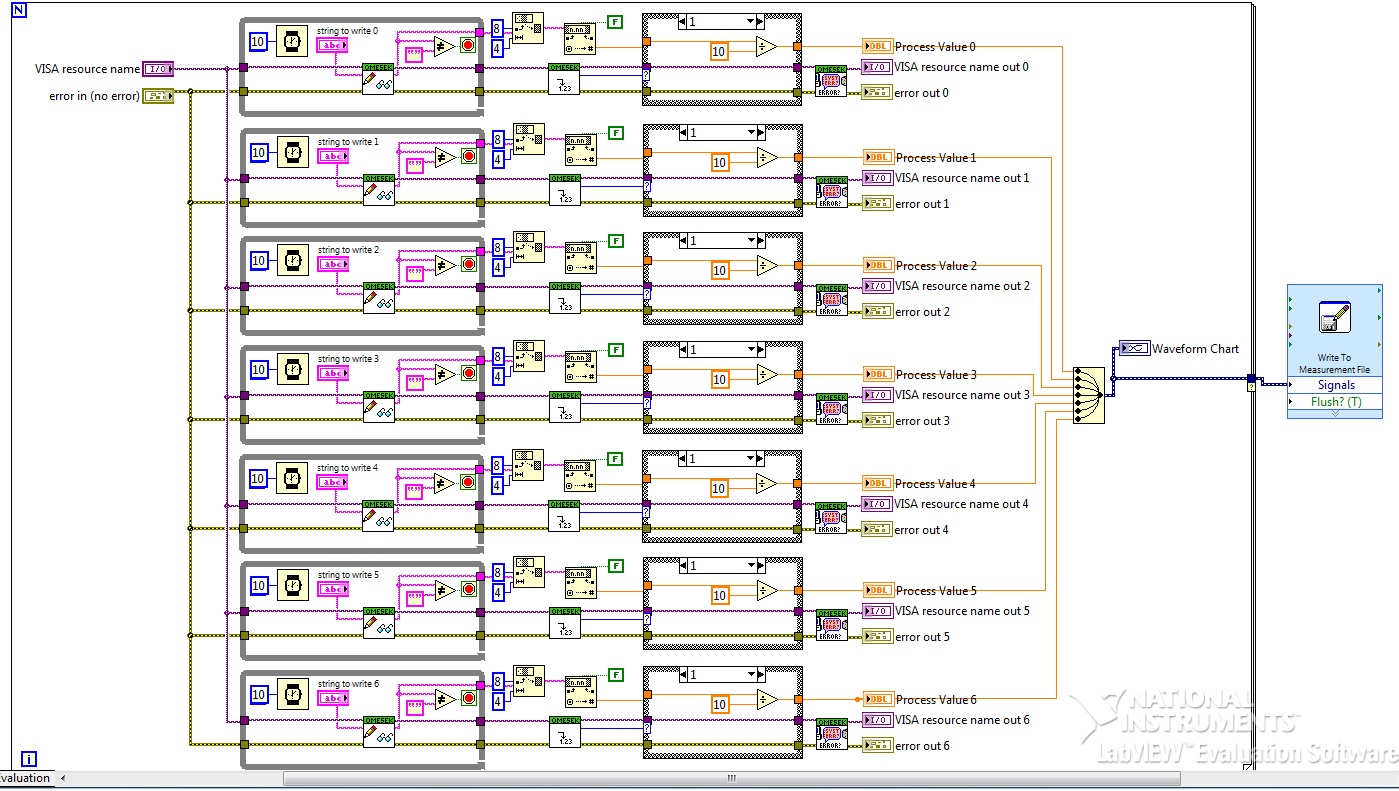Toggle the F boolean constant in Process Value 2 row
This screenshot has height=791, width=1399.
click(616, 241)
